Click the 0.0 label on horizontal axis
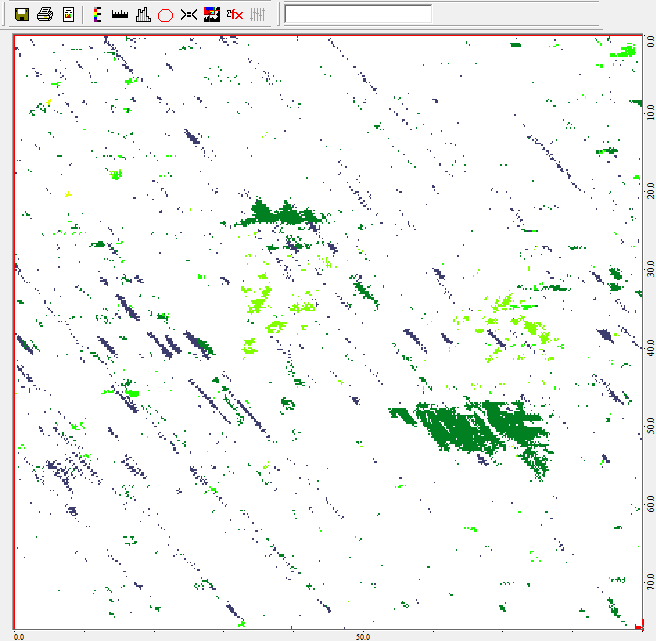The height and width of the screenshot is (641, 656). 19,635
